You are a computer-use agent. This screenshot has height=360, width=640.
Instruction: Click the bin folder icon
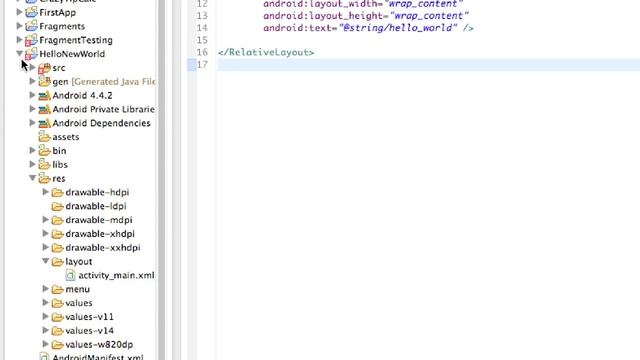point(44,151)
